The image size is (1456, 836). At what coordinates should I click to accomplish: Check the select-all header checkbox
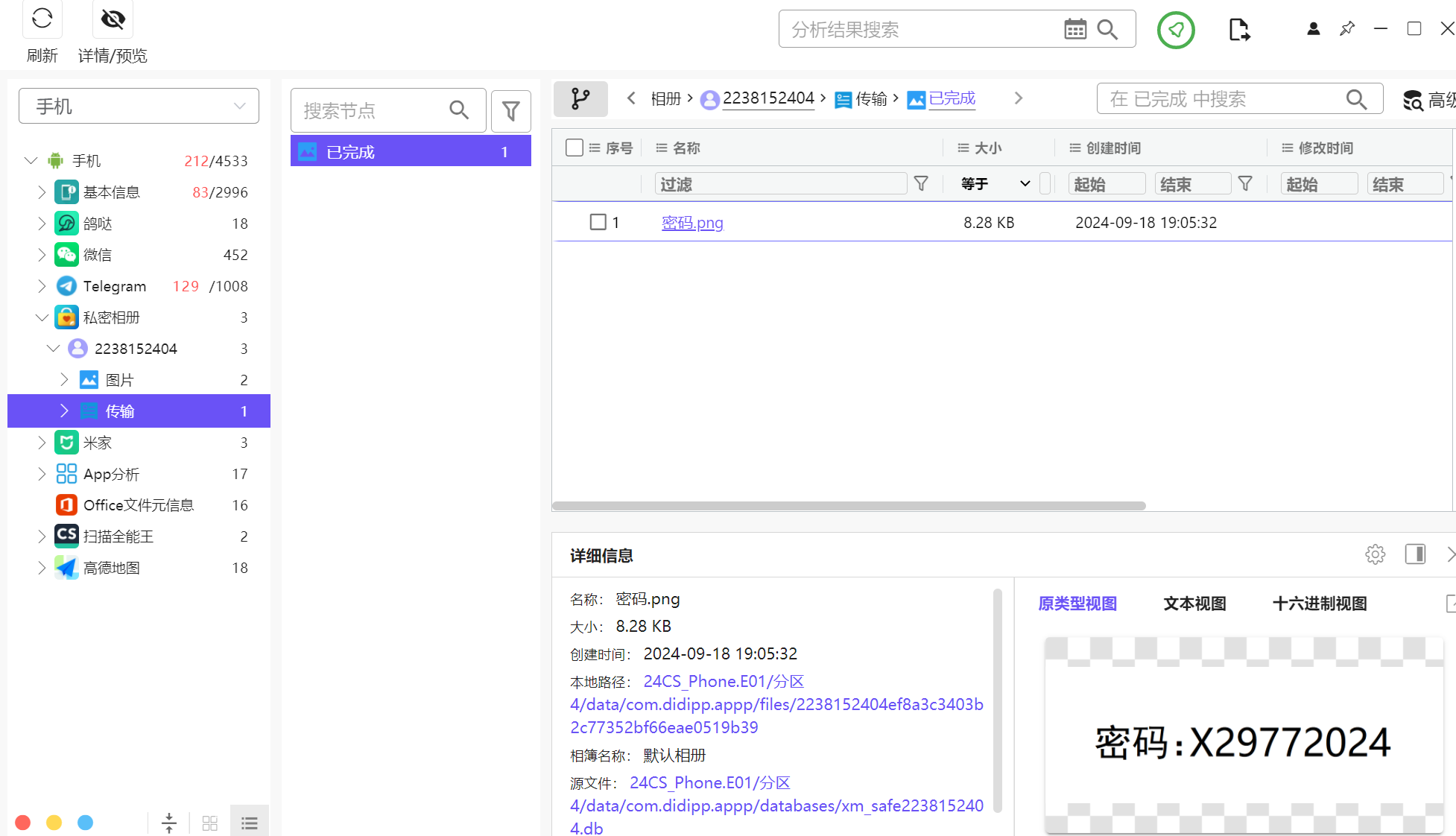pyautogui.click(x=574, y=148)
